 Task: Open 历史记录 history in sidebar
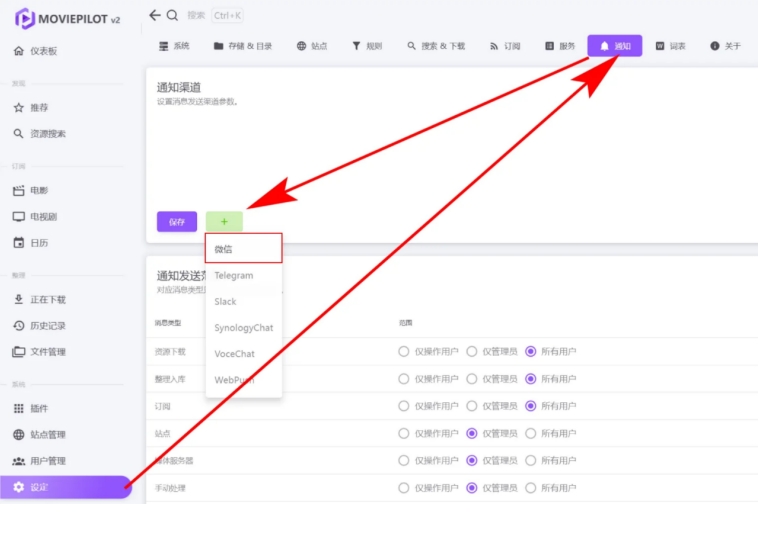point(39,325)
